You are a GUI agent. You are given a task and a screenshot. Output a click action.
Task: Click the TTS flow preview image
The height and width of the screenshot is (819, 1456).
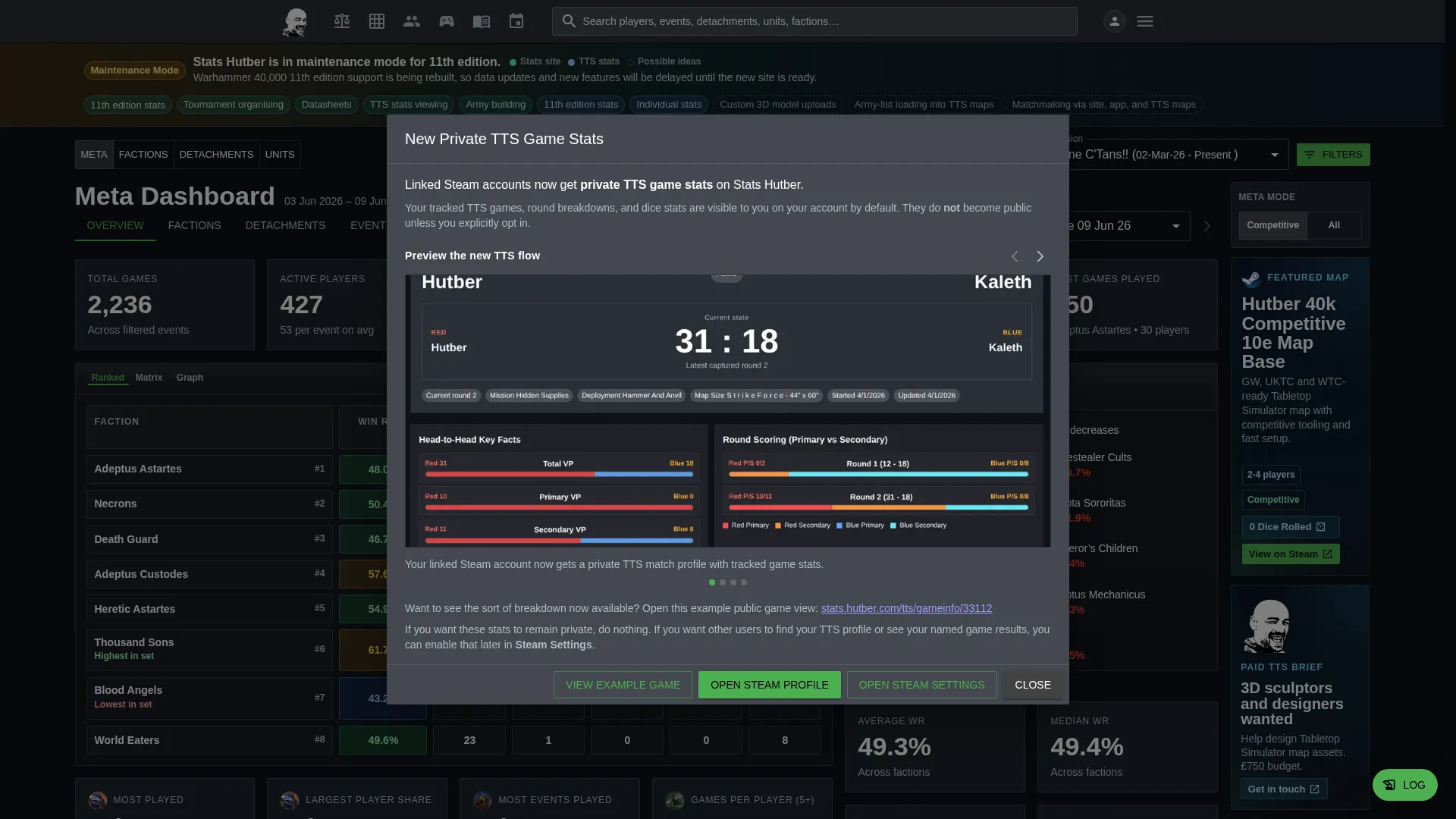(728, 411)
